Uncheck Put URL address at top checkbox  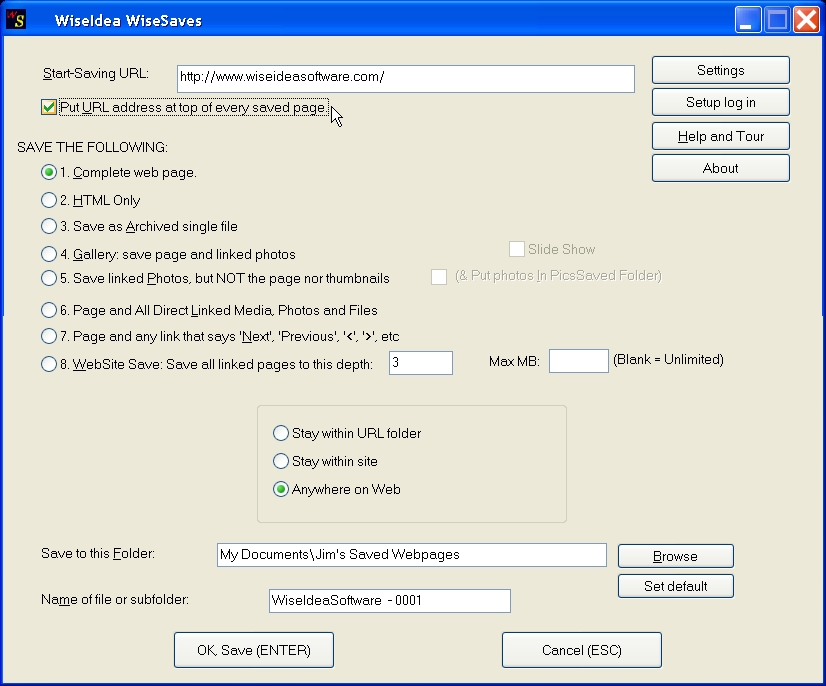coord(48,107)
